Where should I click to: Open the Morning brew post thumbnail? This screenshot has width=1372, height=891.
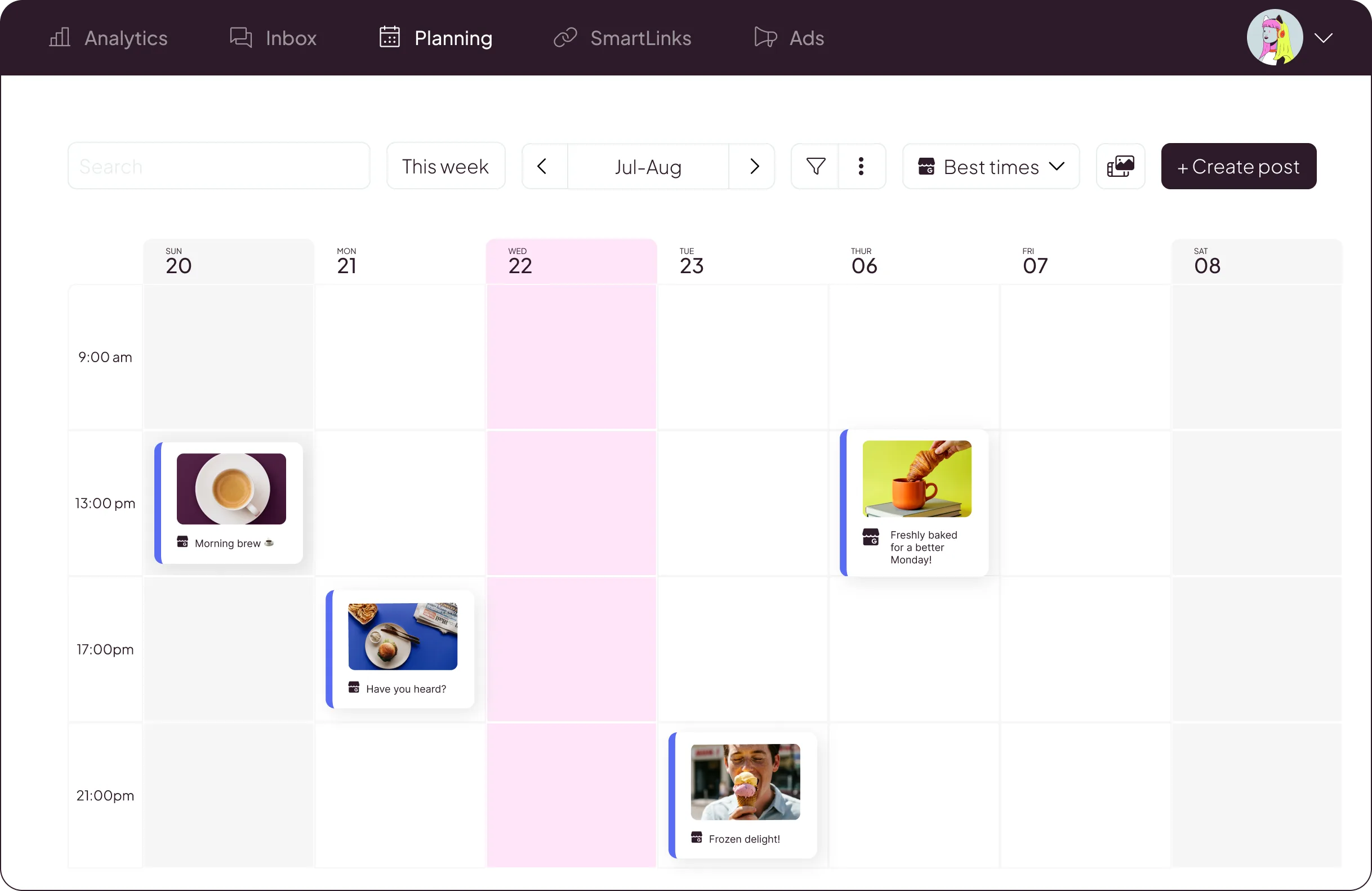tap(231, 489)
